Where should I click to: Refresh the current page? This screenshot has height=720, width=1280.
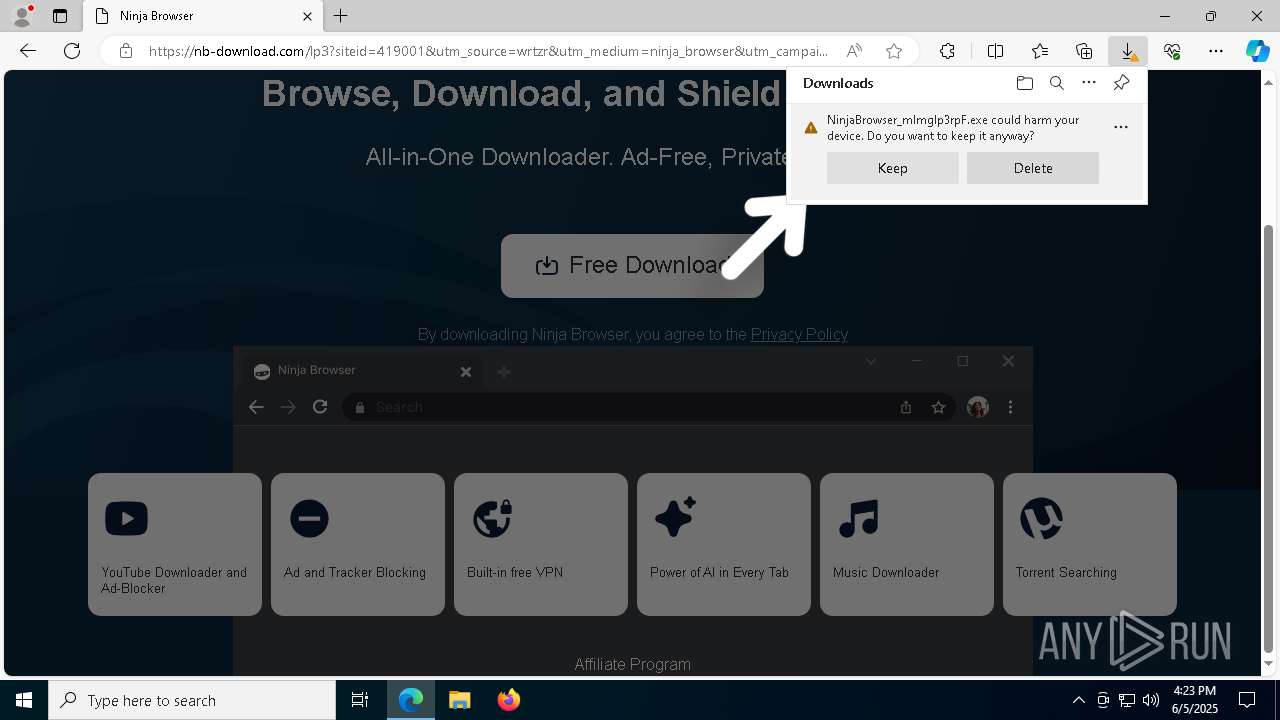(x=72, y=51)
